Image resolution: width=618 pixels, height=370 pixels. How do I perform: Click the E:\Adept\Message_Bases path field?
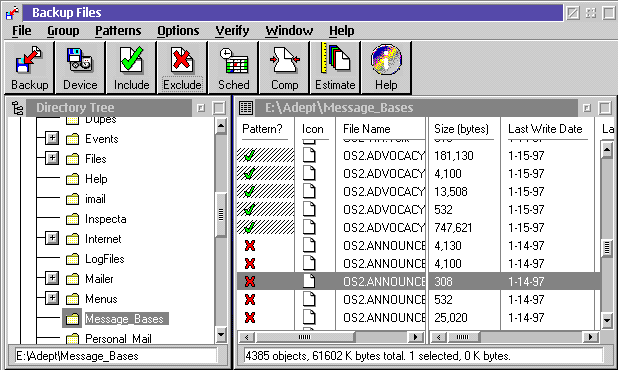click(116, 356)
